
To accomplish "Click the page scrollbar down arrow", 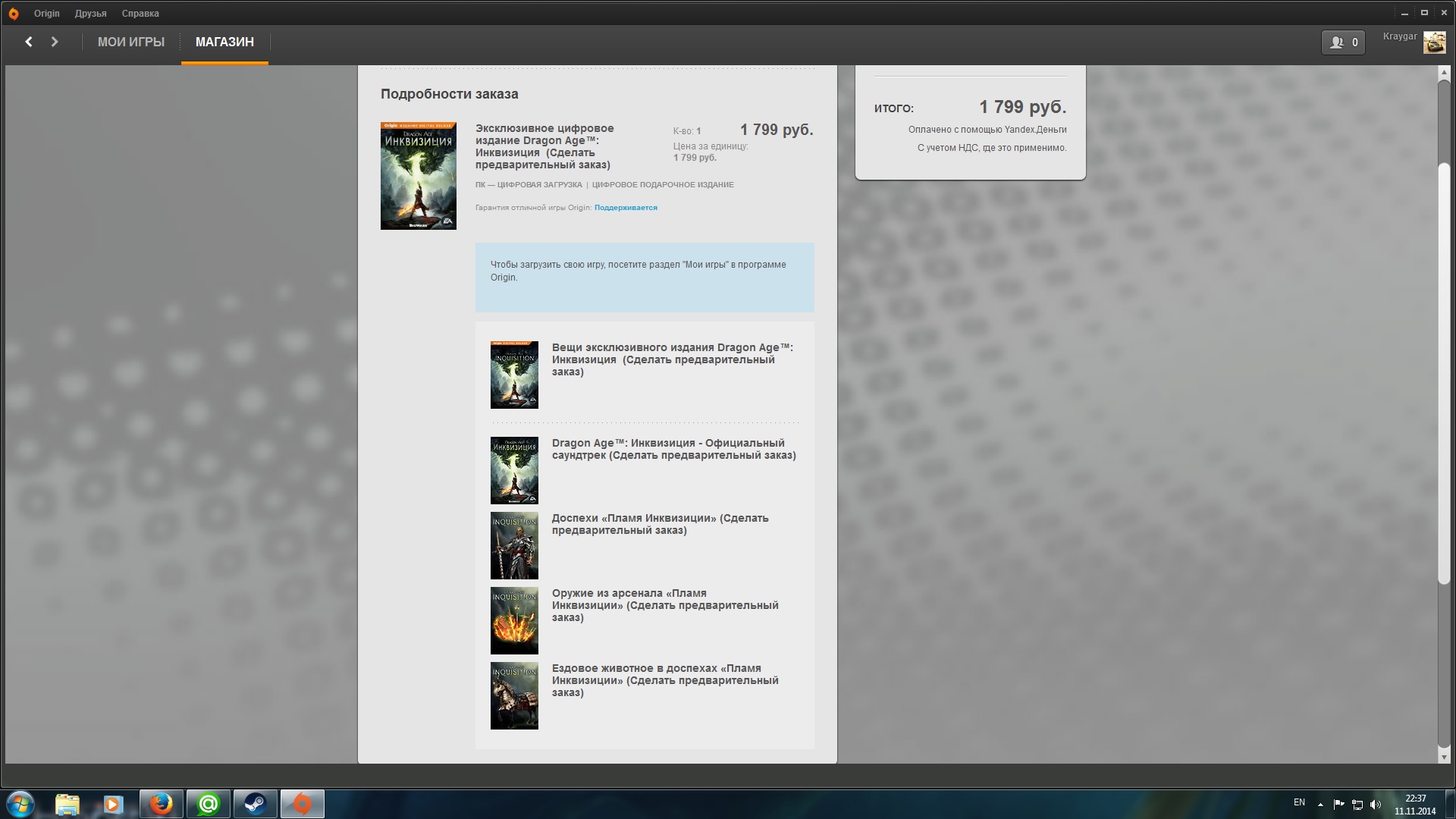I will pos(1444,756).
